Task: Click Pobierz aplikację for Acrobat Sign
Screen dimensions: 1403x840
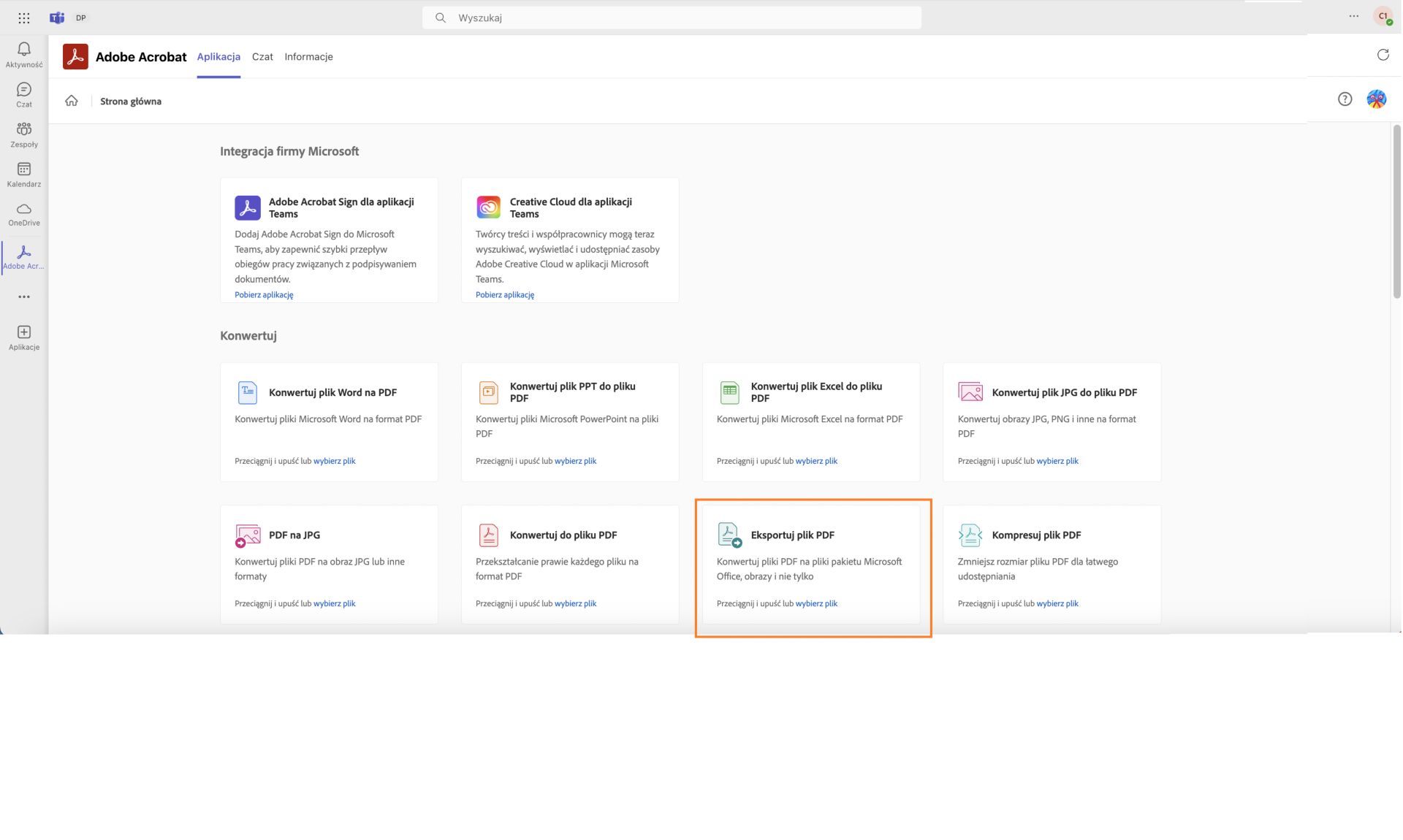Action: pos(264,295)
